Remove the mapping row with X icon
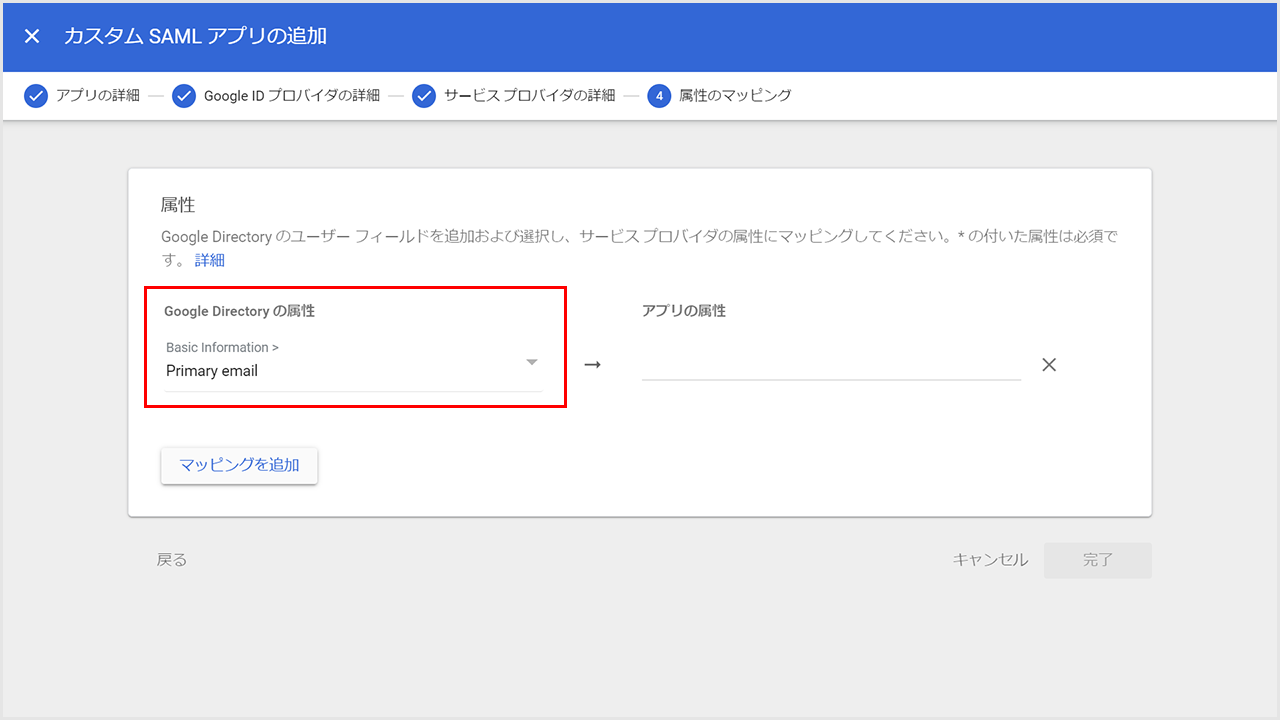This screenshot has height=720, width=1280. tap(1049, 365)
